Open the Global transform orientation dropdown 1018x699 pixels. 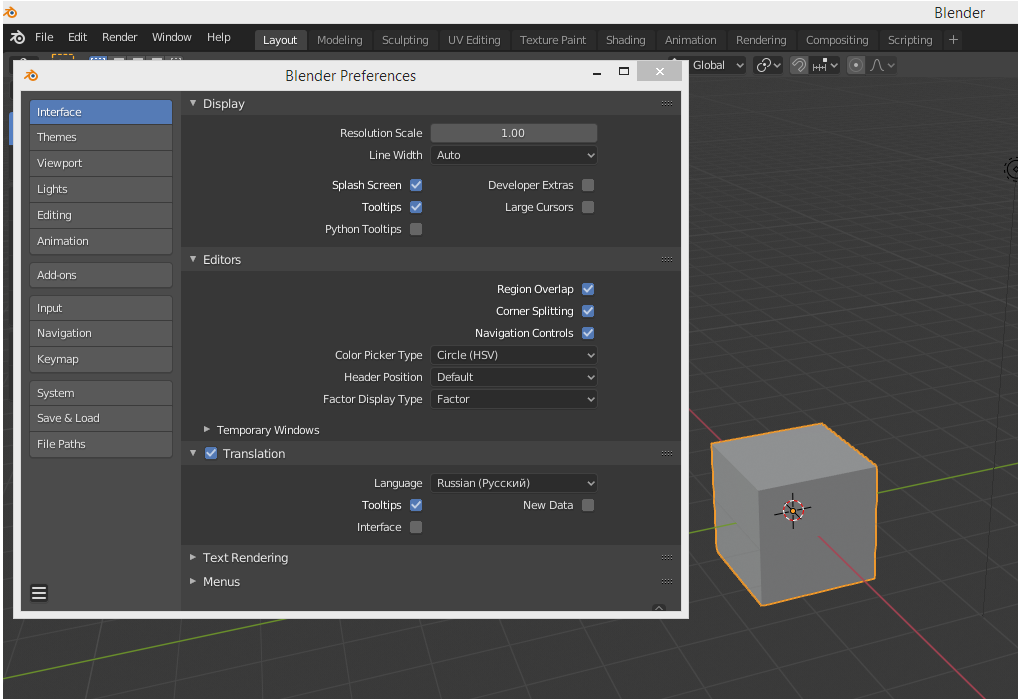tap(717, 65)
